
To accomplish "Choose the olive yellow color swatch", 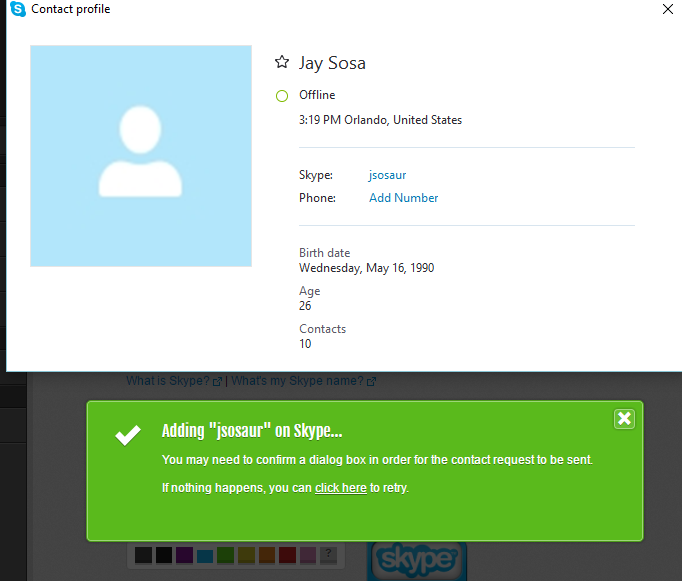I will pyautogui.click(x=246, y=555).
